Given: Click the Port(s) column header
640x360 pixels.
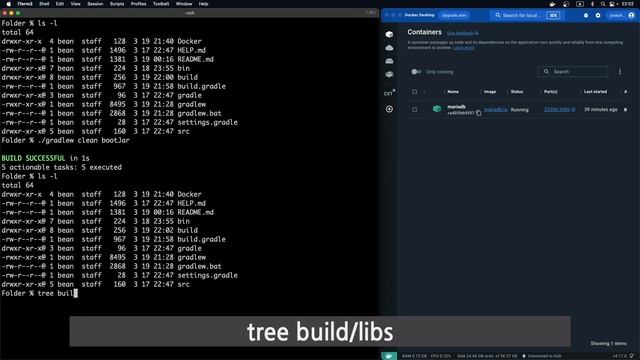Looking at the screenshot, I should [551, 92].
